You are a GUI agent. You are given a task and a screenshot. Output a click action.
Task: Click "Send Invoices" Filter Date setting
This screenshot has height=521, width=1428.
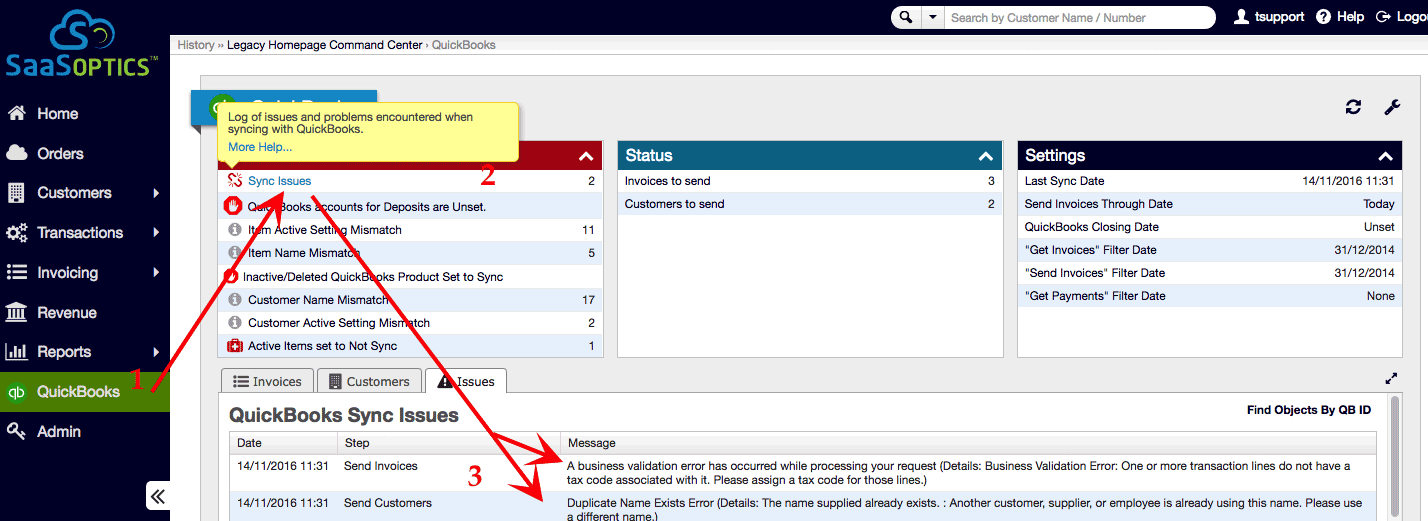(1210, 273)
